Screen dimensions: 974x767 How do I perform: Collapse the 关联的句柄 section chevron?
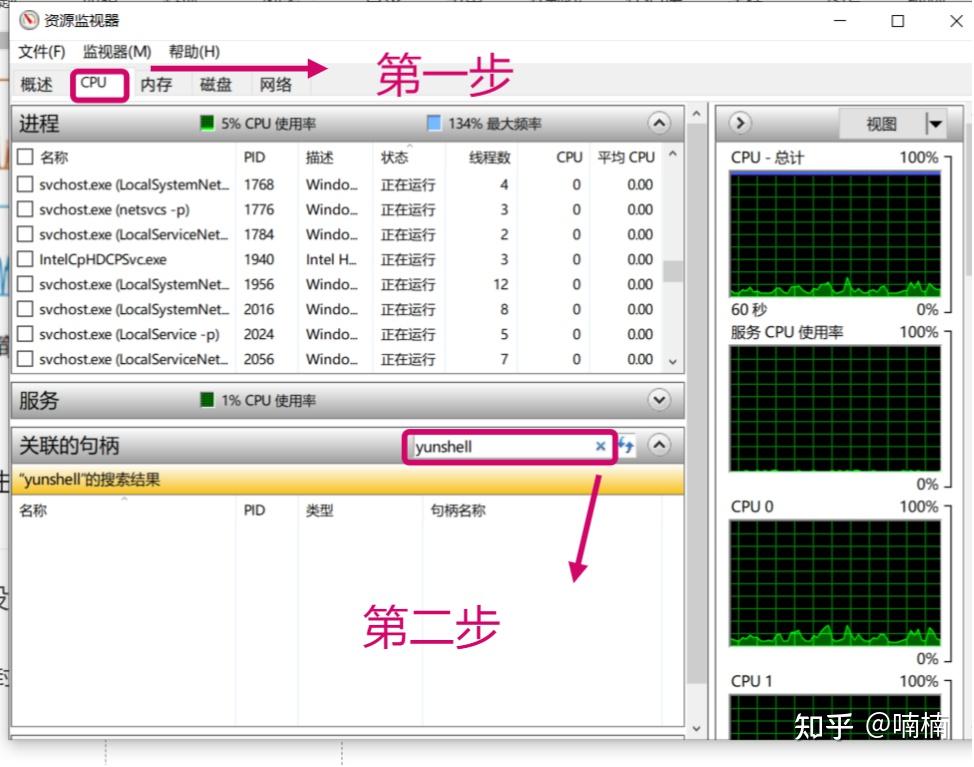coord(659,445)
